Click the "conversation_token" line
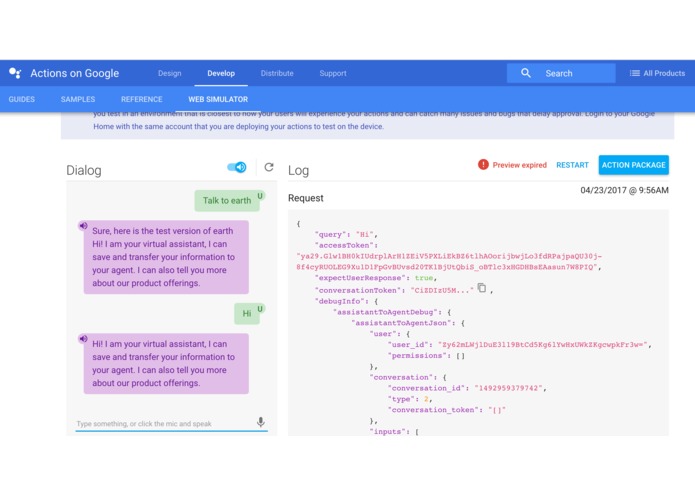Image resolution: width=695 pixels, height=494 pixels. coord(446,410)
